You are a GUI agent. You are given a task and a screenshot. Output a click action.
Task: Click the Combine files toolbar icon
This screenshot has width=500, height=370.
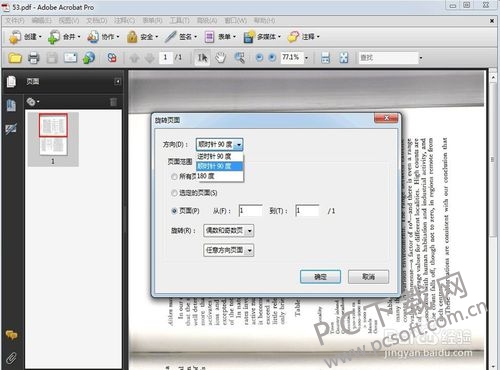coord(54,37)
